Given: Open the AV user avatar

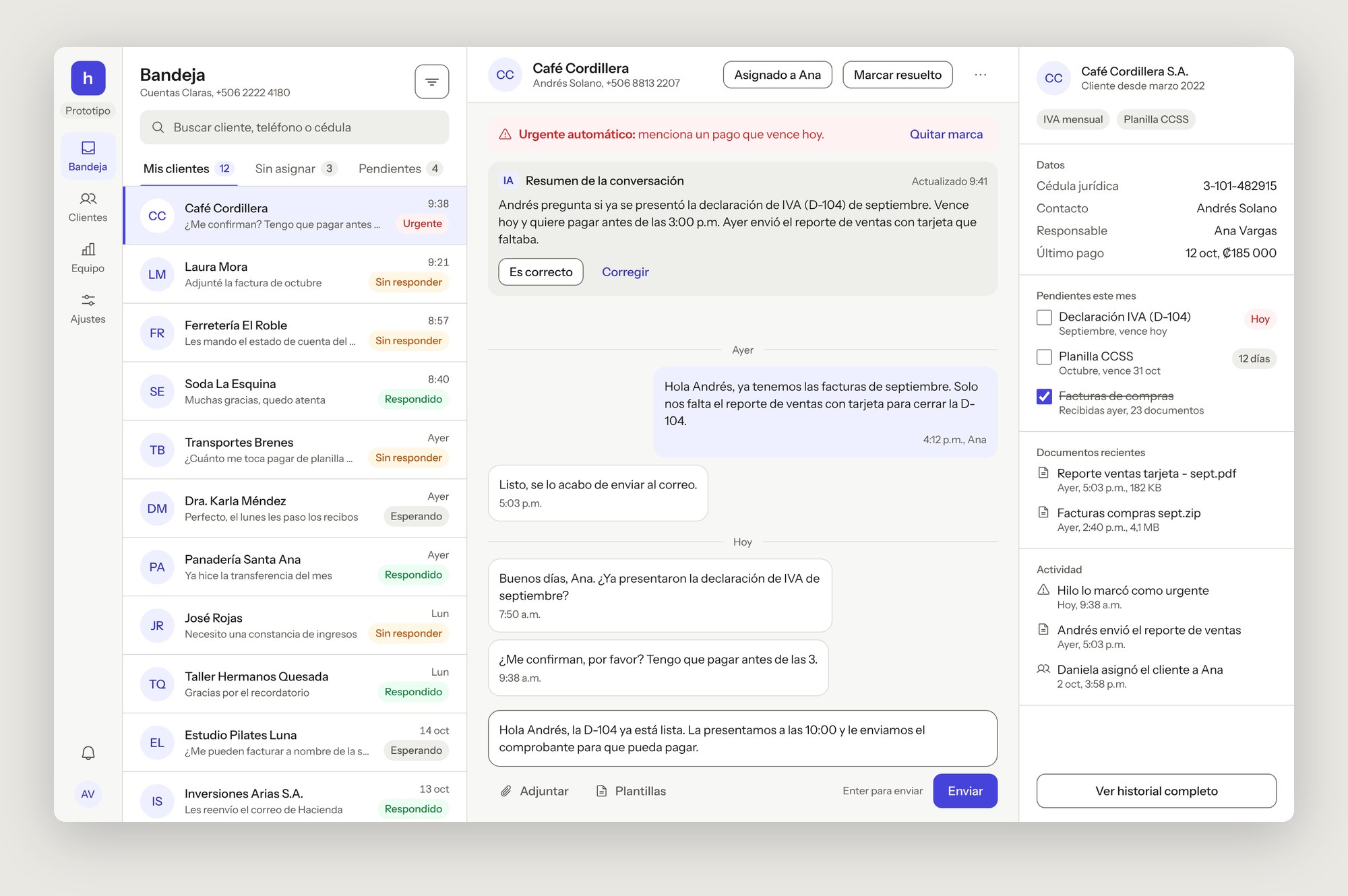Looking at the screenshot, I should click(88, 794).
